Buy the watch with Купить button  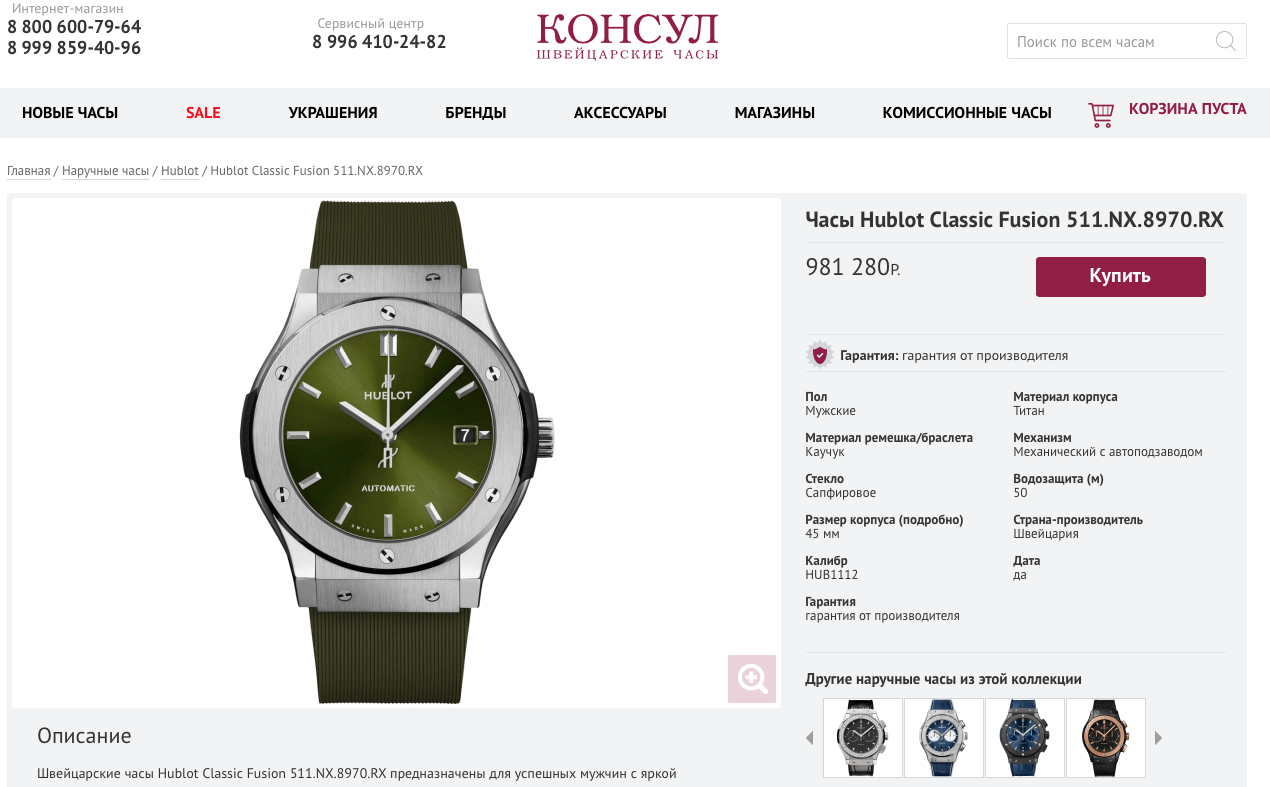(1121, 277)
